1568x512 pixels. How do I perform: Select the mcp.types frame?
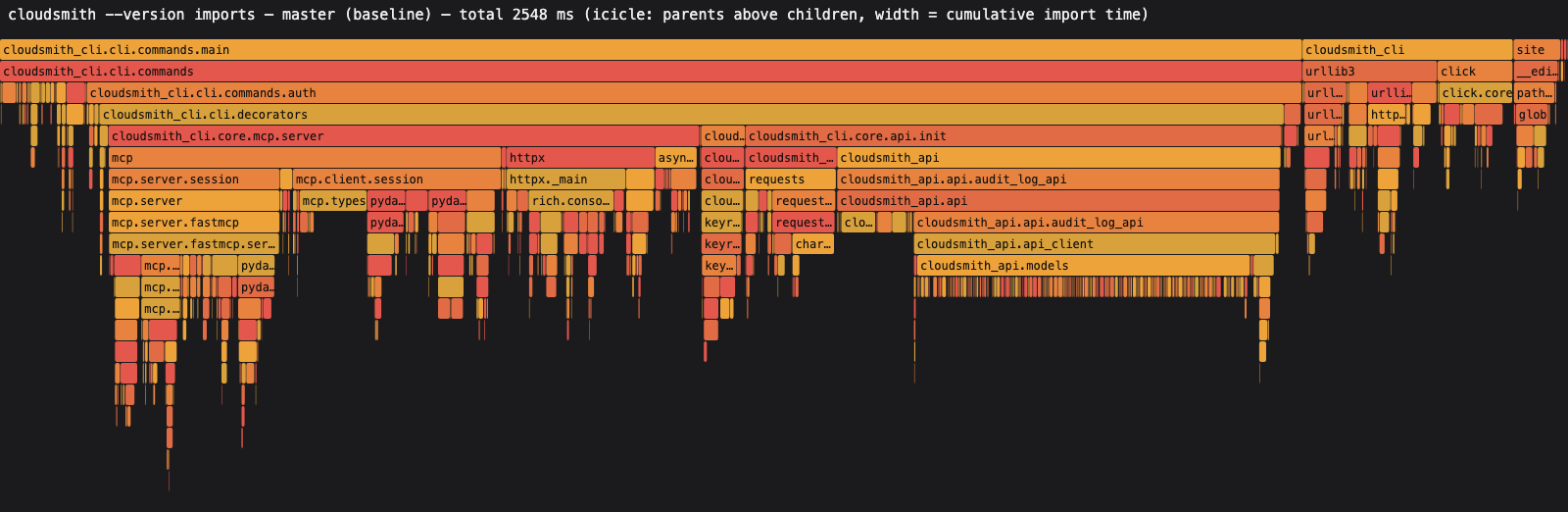pyautogui.click(x=333, y=201)
